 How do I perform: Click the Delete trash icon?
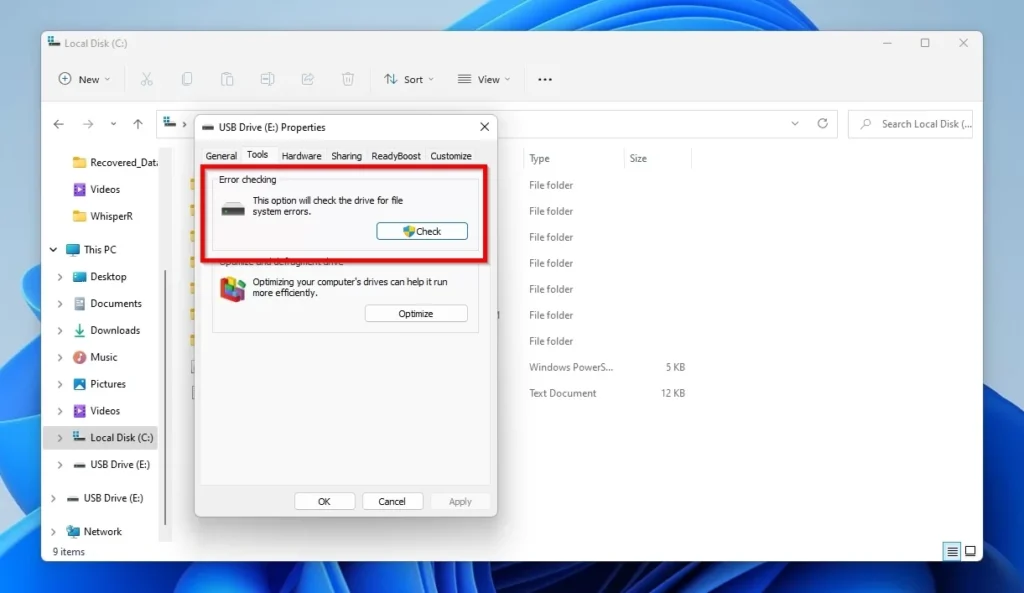348,79
